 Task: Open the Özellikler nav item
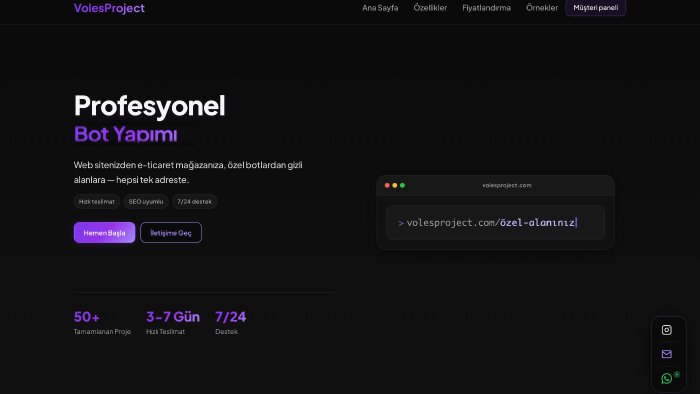point(430,8)
